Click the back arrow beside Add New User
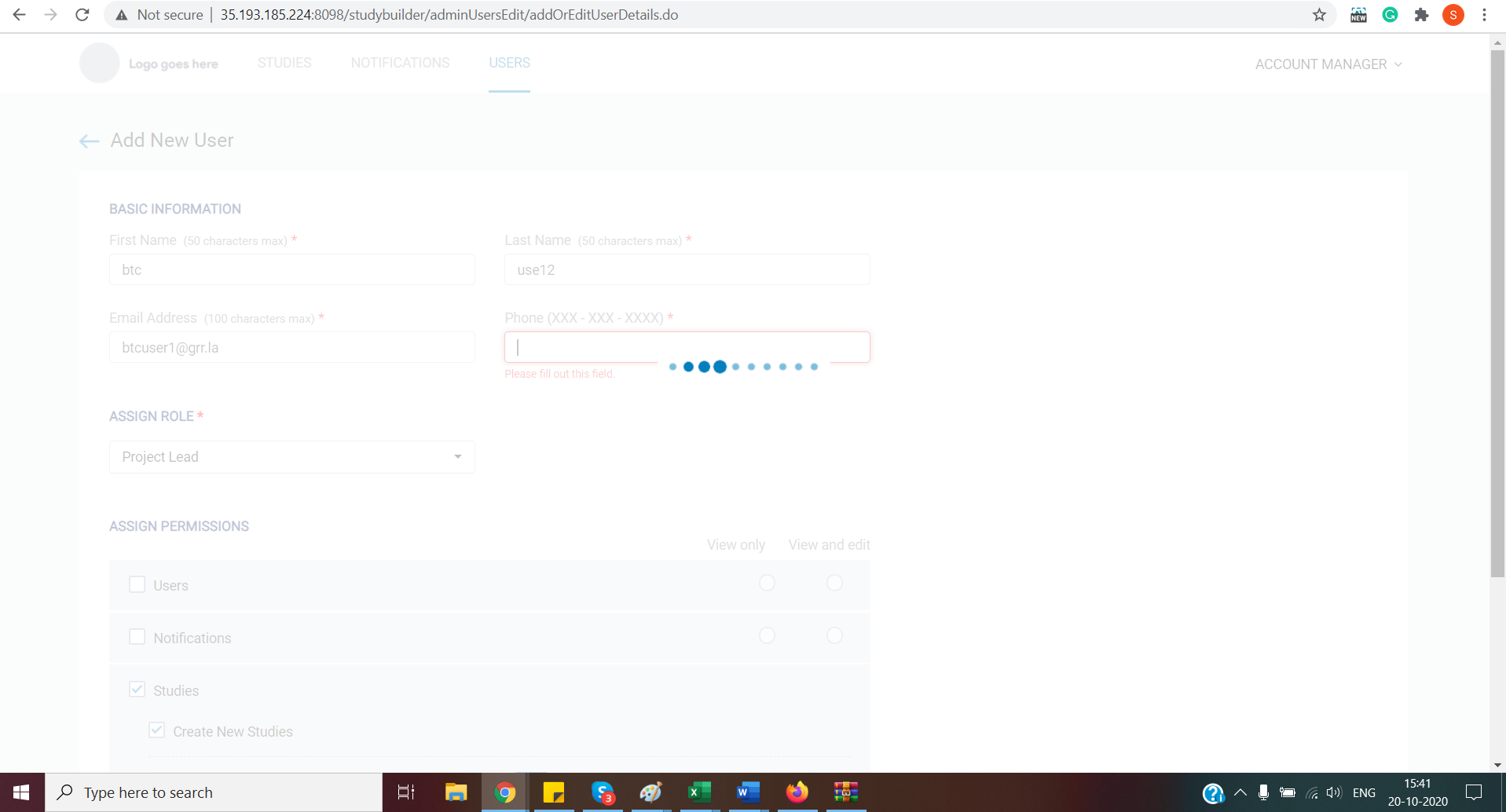 (88, 141)
